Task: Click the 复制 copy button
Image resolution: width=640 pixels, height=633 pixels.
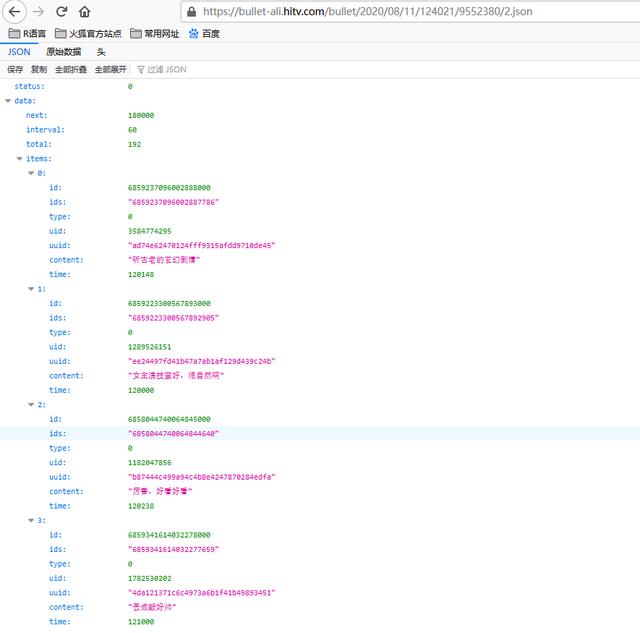Action: (39, 69)
